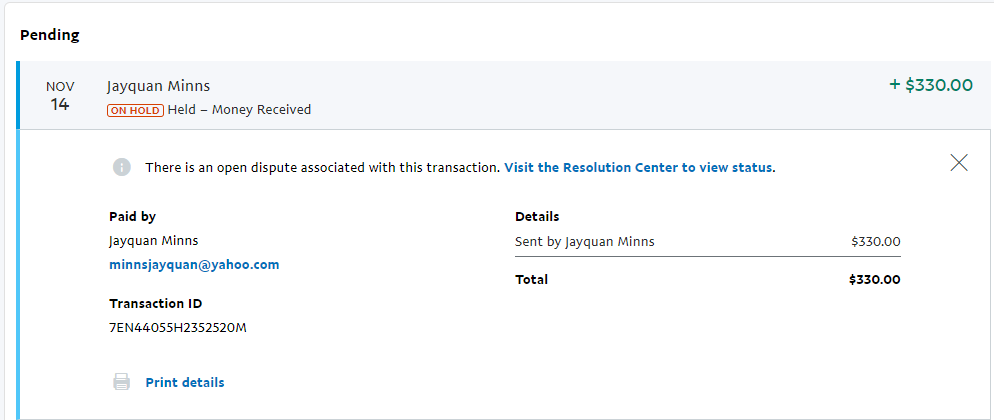
Task: Click the open dispute notice text
Action: (x=322, y=168)
